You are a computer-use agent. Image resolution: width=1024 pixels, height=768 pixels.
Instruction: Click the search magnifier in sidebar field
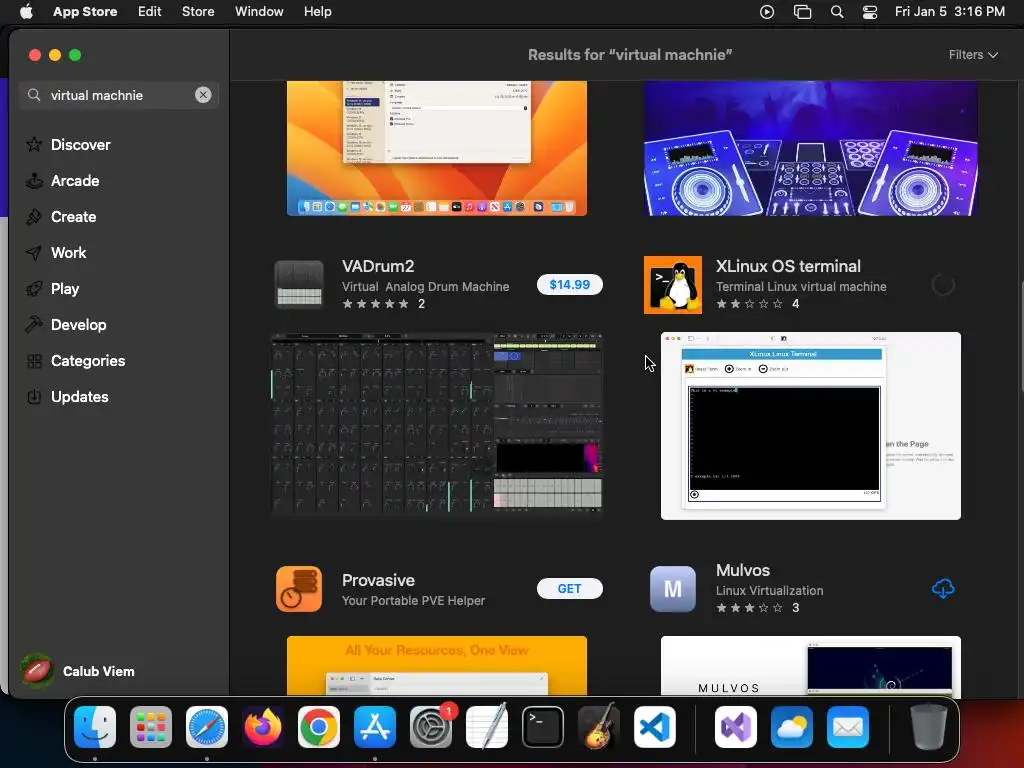point(34,95)
